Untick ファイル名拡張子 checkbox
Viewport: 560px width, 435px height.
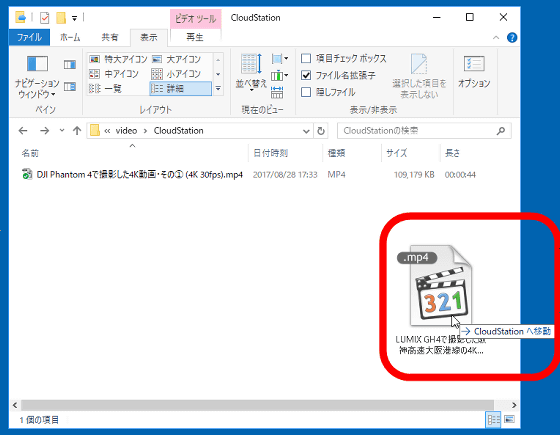306,75
